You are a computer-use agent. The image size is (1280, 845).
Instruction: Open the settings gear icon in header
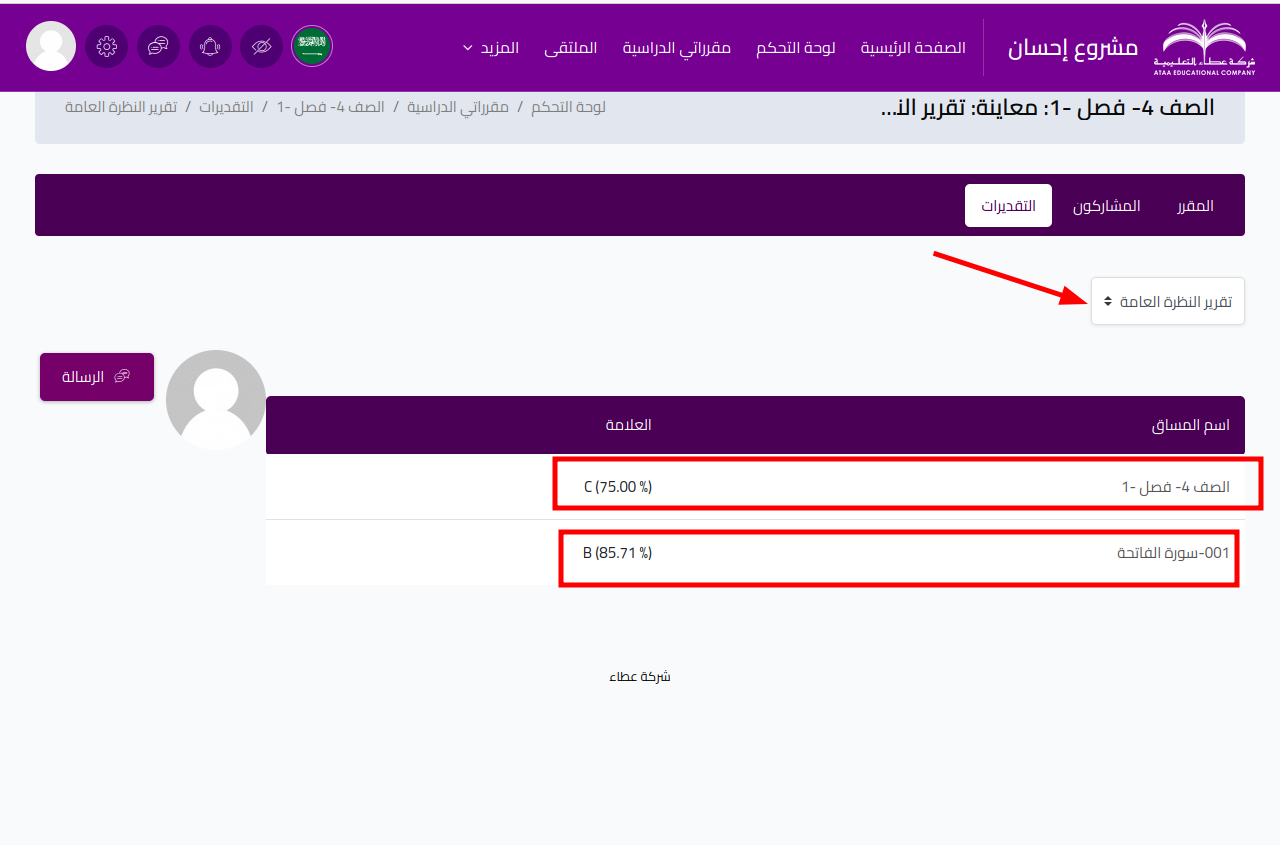tap(107, 46)
